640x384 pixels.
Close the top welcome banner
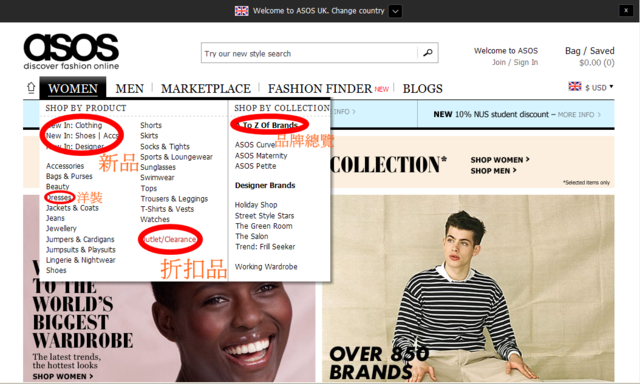pos(626,11)
